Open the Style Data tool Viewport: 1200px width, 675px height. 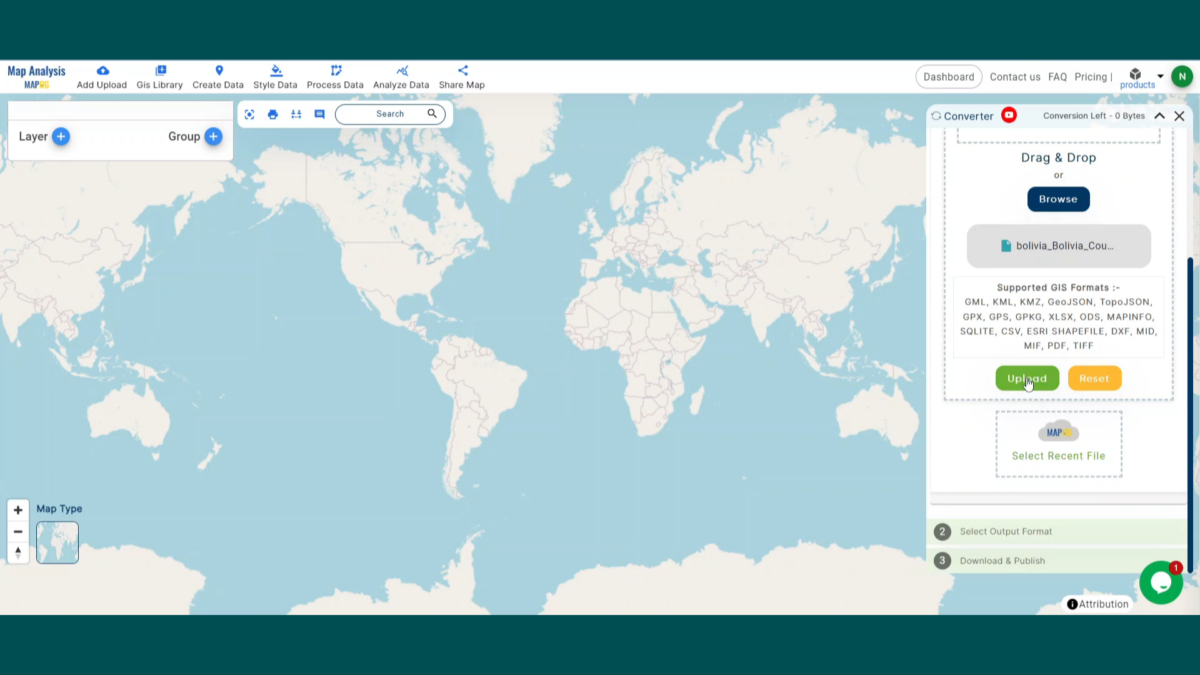[x=275, y=75]
